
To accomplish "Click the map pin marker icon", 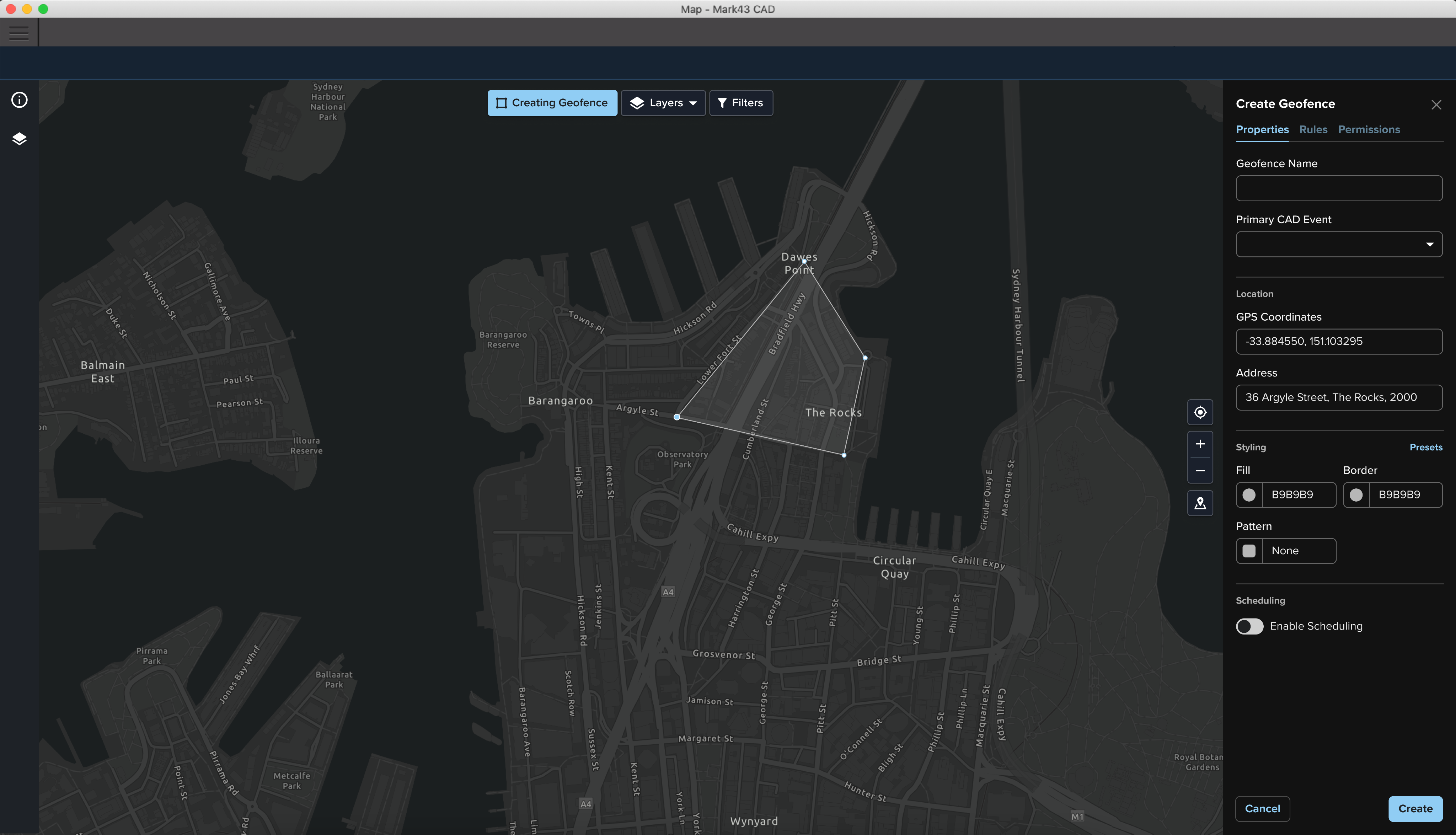I will pyautogui.click(x=1200, y=503).
